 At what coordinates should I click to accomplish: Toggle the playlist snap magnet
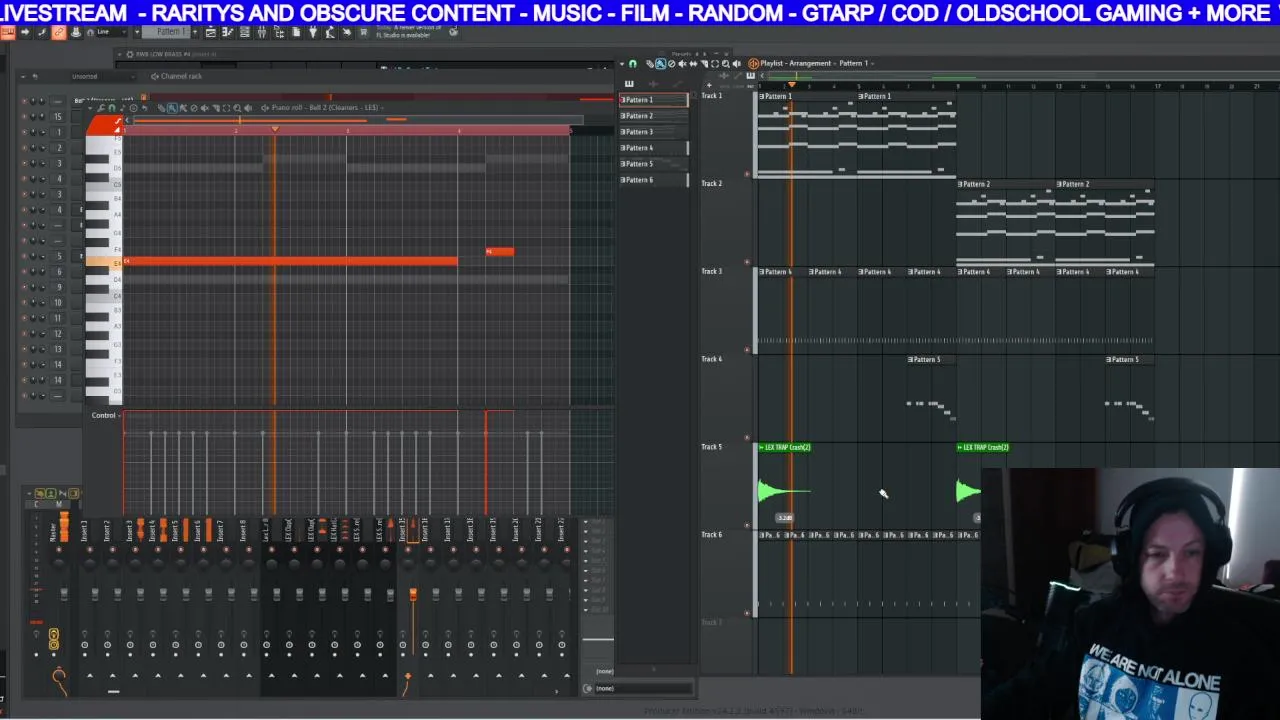pos(633,63)
